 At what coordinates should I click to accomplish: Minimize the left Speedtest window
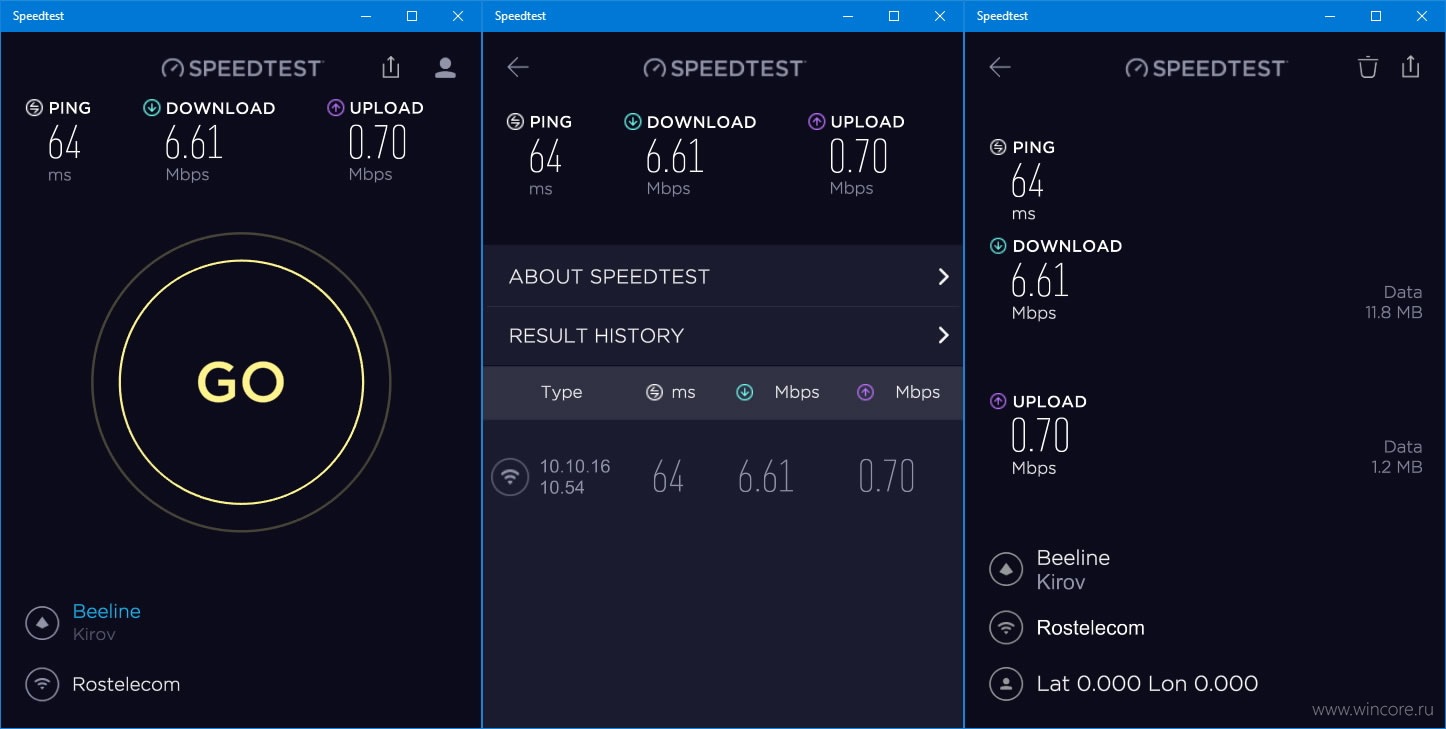click(x=366, y=16)
